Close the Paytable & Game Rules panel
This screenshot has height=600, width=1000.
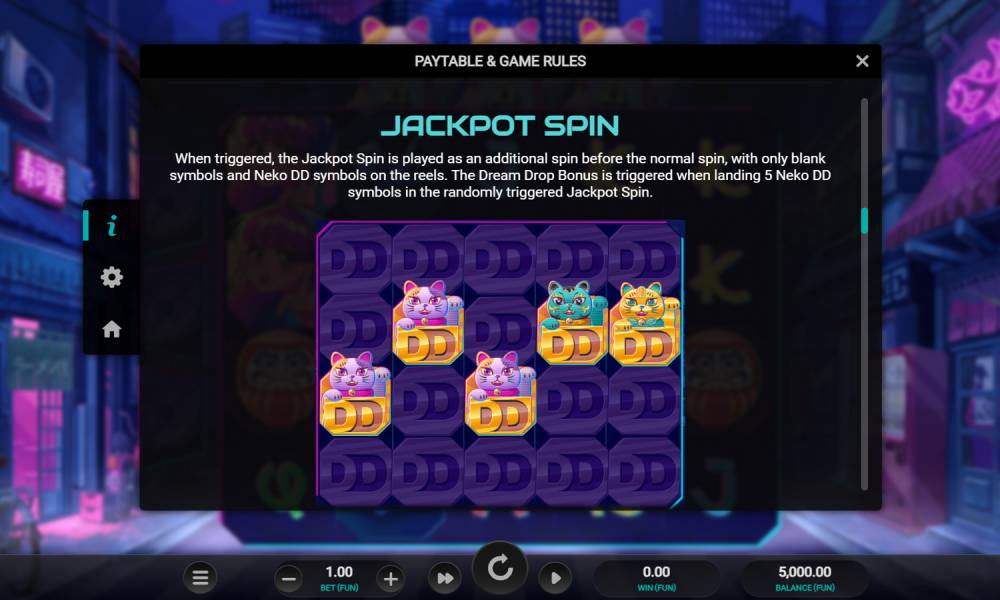point(862,61)
